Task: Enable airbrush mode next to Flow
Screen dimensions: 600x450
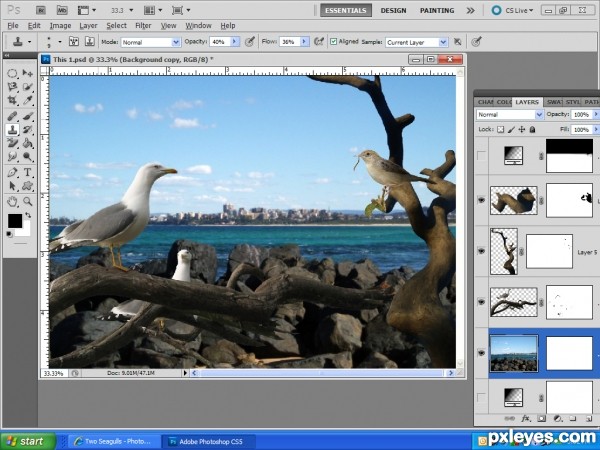Action: [318, 41]
